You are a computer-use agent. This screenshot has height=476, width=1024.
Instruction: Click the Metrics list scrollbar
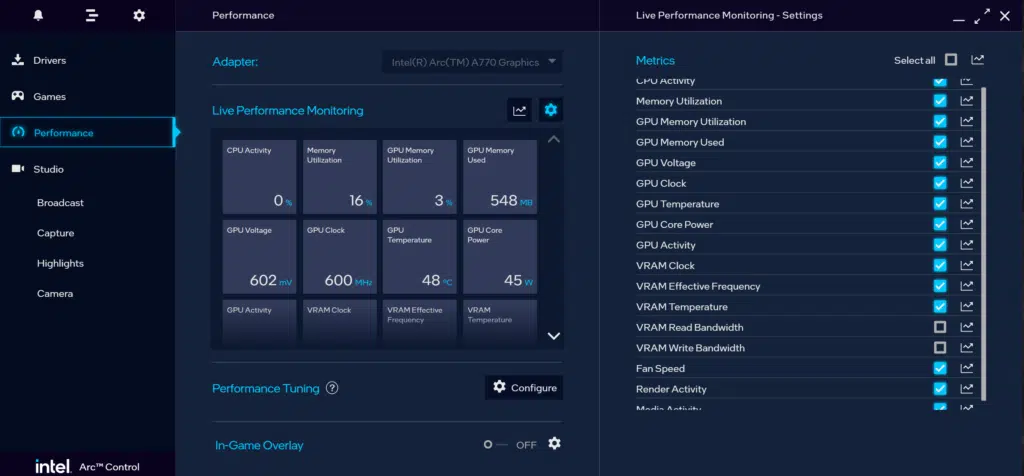tap(984, 244)
